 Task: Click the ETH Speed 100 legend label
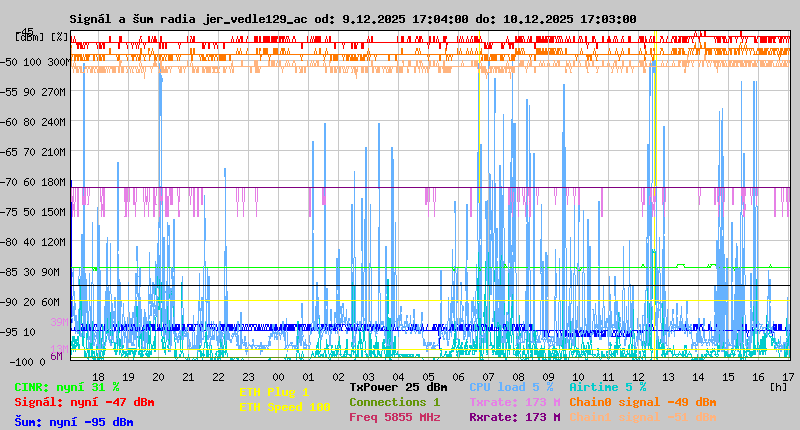pyautogui.click(x=284, y=407)
